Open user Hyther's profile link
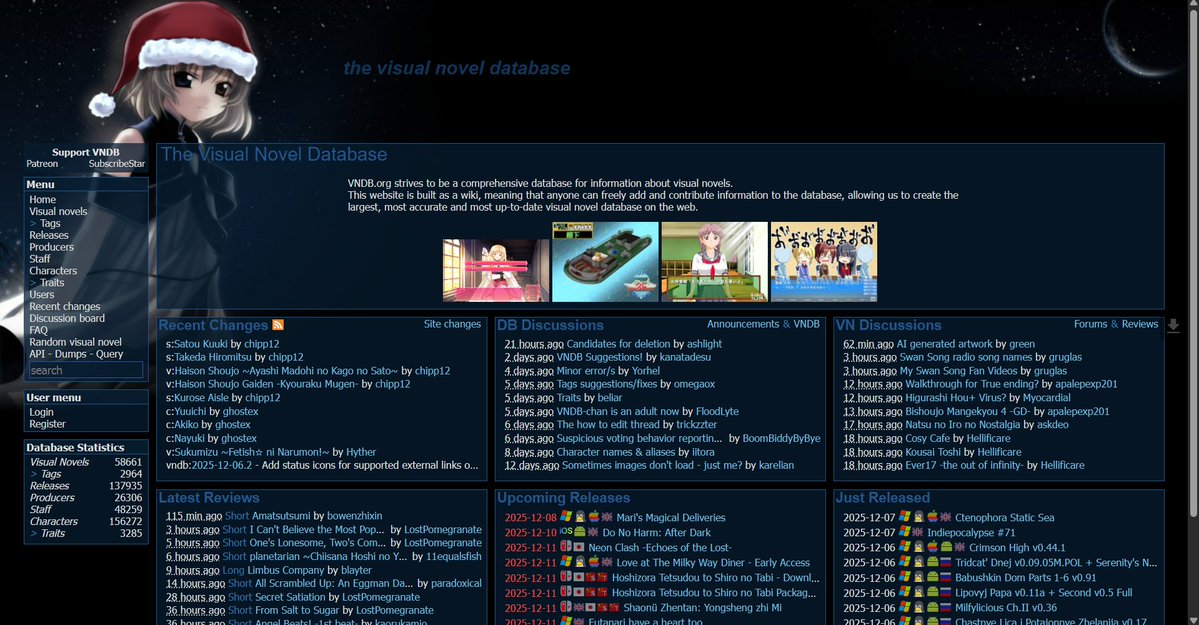This screenshot has width=1199, height=625. tap(361, 452)
